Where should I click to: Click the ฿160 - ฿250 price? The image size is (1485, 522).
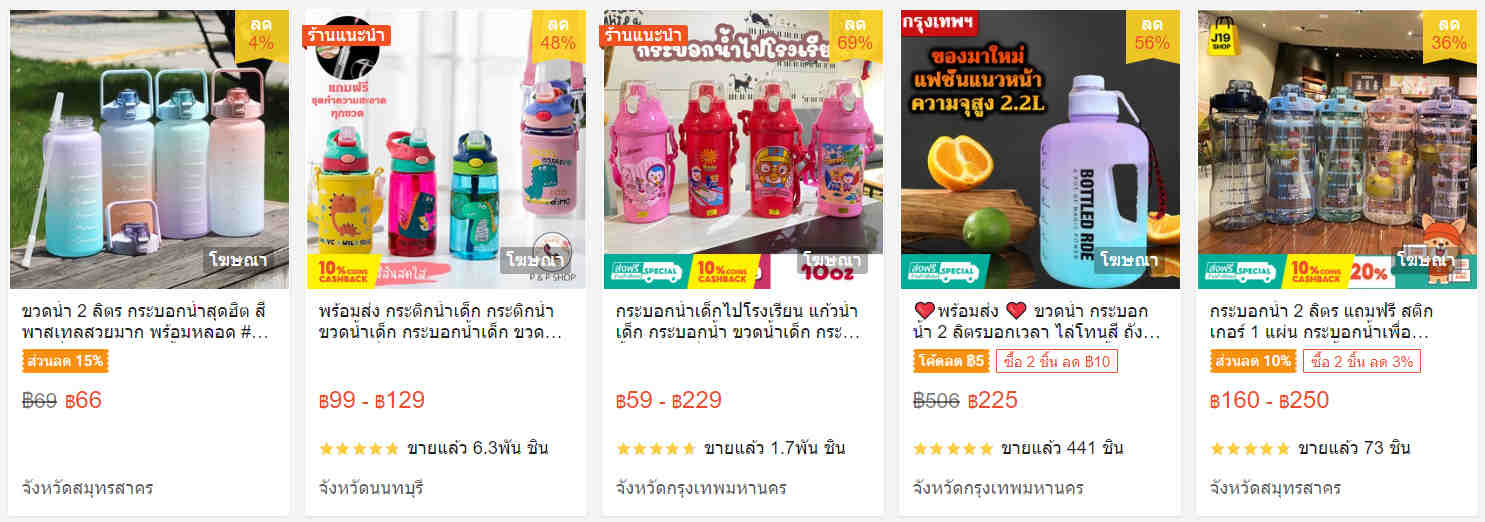1269,401
